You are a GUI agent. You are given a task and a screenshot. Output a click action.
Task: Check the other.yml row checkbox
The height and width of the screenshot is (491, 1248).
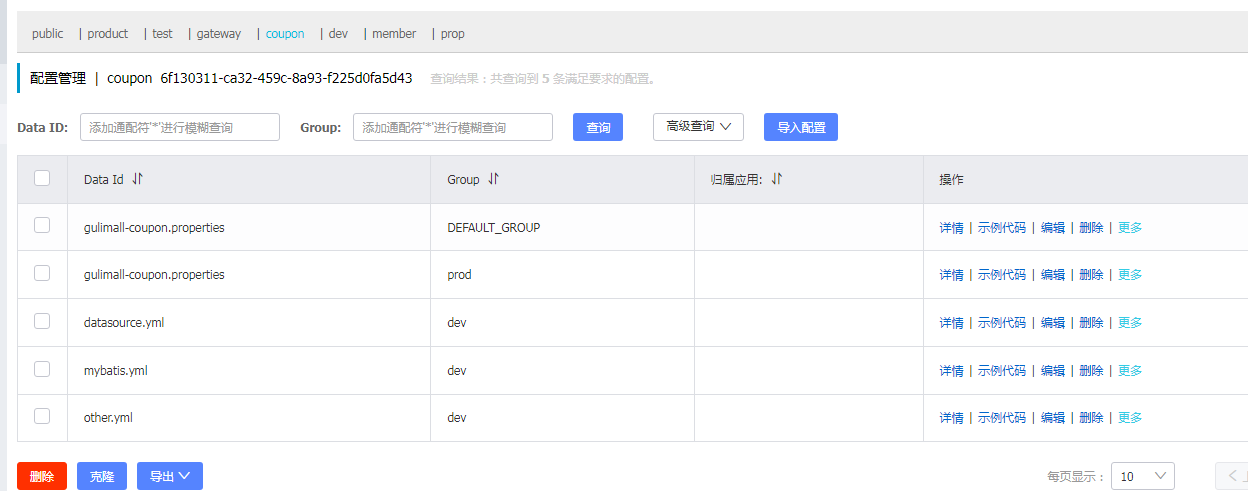click(42, 416)
